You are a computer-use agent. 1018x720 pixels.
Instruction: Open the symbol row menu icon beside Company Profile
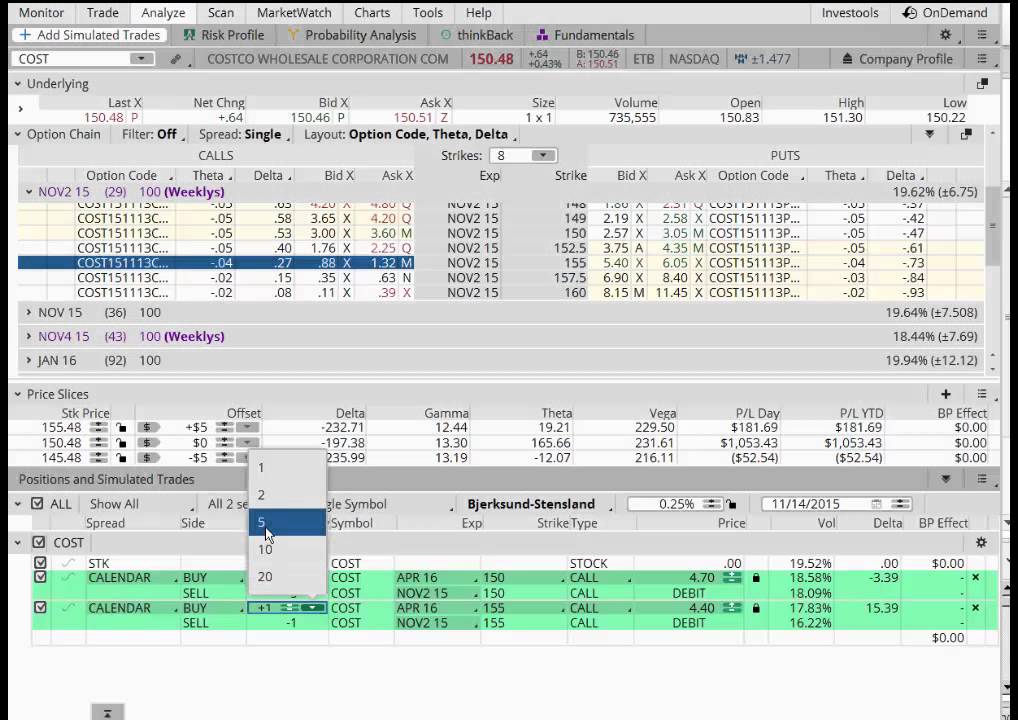click(x=982, y=59)
